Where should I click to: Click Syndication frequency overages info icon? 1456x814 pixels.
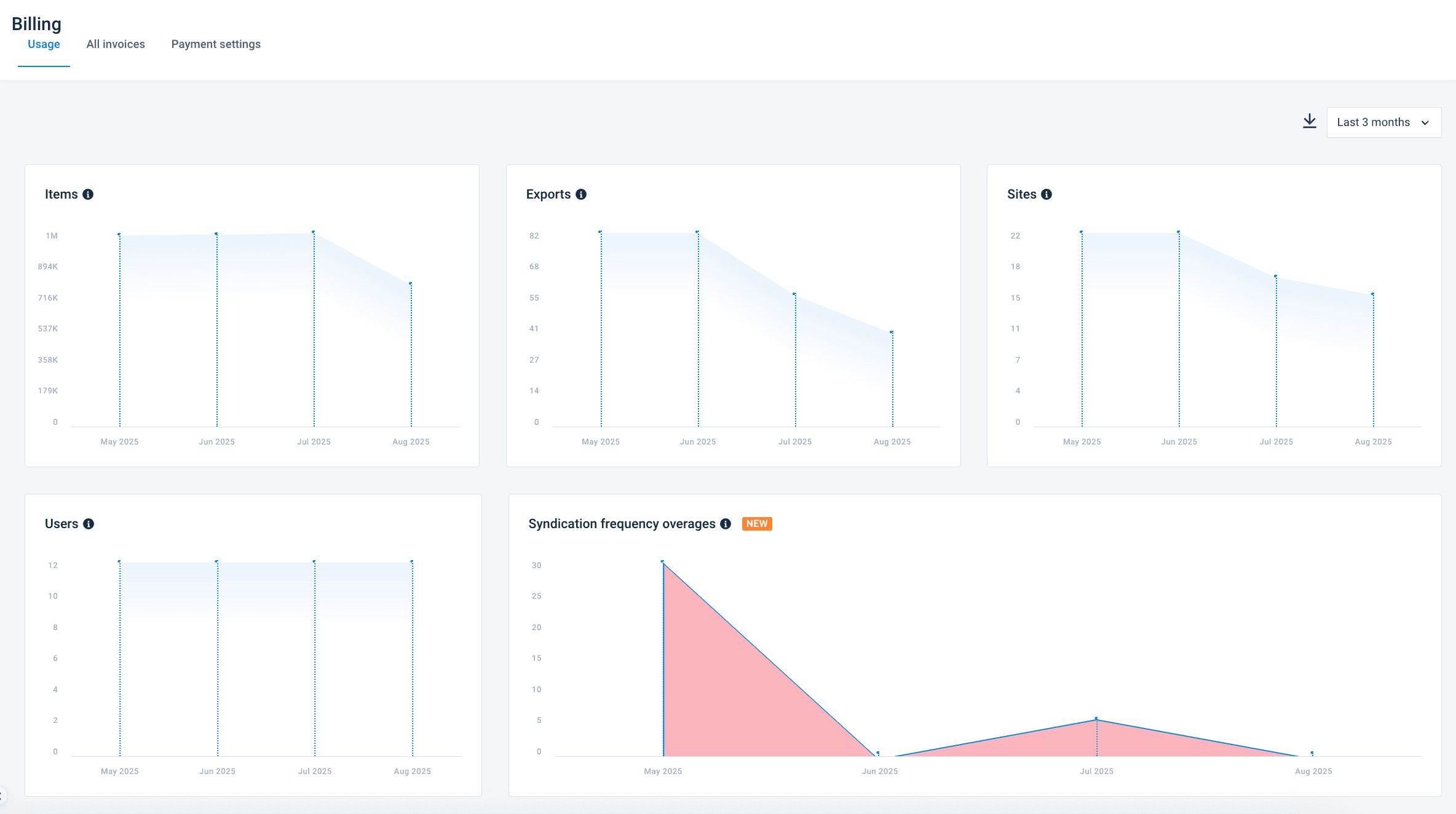pos(726,524)
